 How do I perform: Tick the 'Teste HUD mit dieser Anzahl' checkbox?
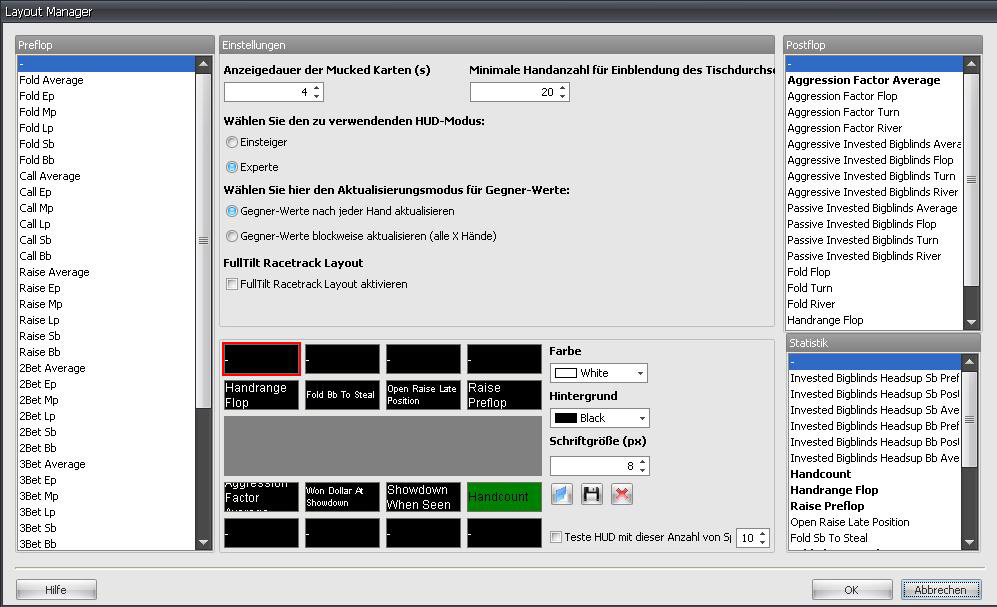coord(556,537)
